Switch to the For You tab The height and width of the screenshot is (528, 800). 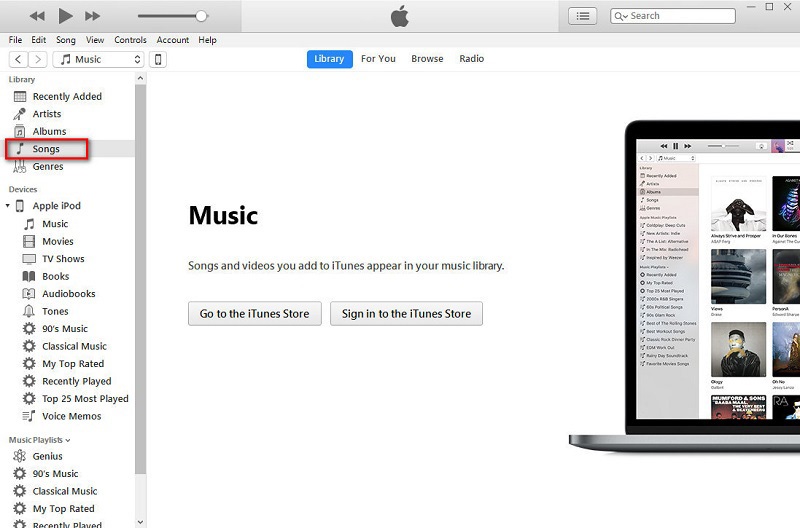click(x=378, y=59)
